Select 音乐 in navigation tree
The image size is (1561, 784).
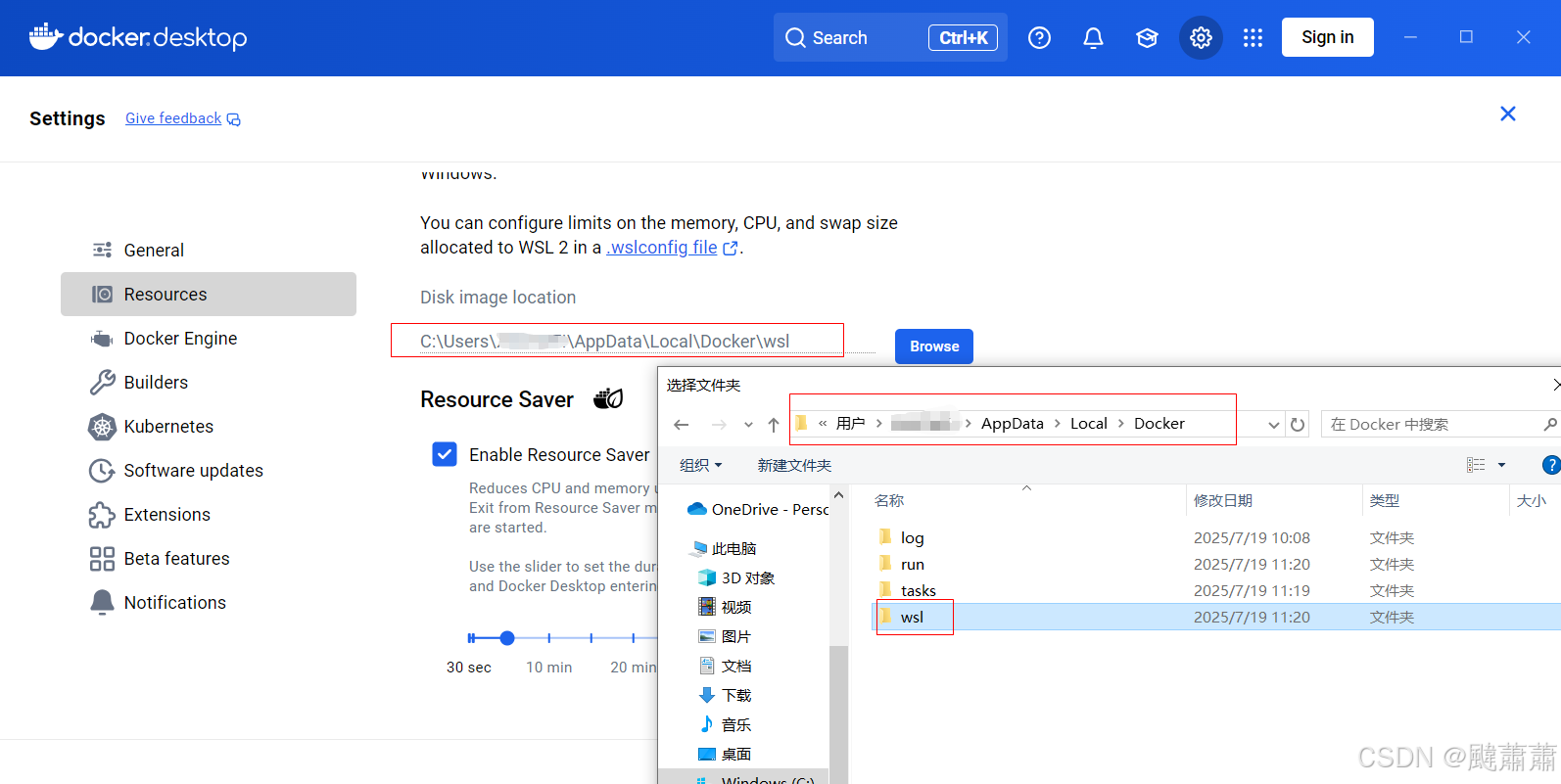click(x=726, y=725)
